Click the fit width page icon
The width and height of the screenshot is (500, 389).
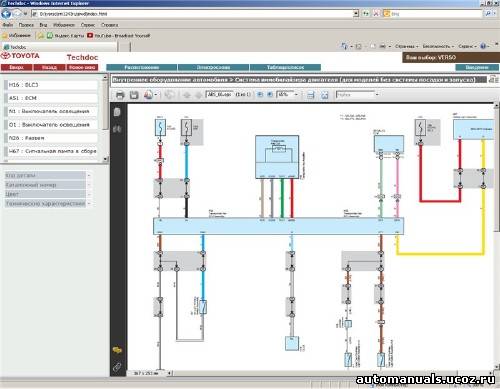tap(310, 95)
